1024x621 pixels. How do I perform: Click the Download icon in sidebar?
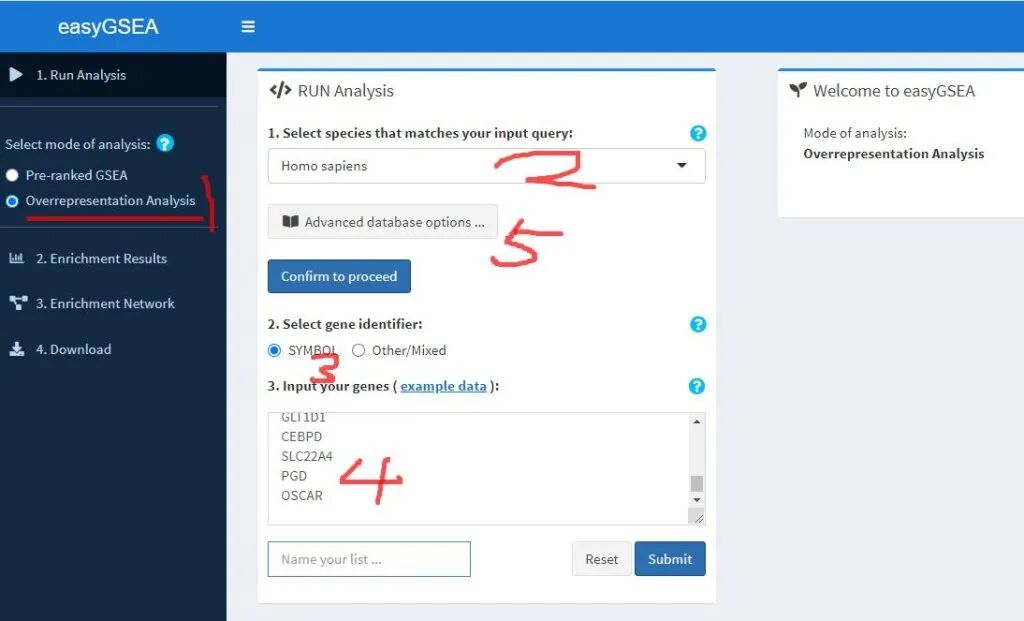tap(17, 349)
